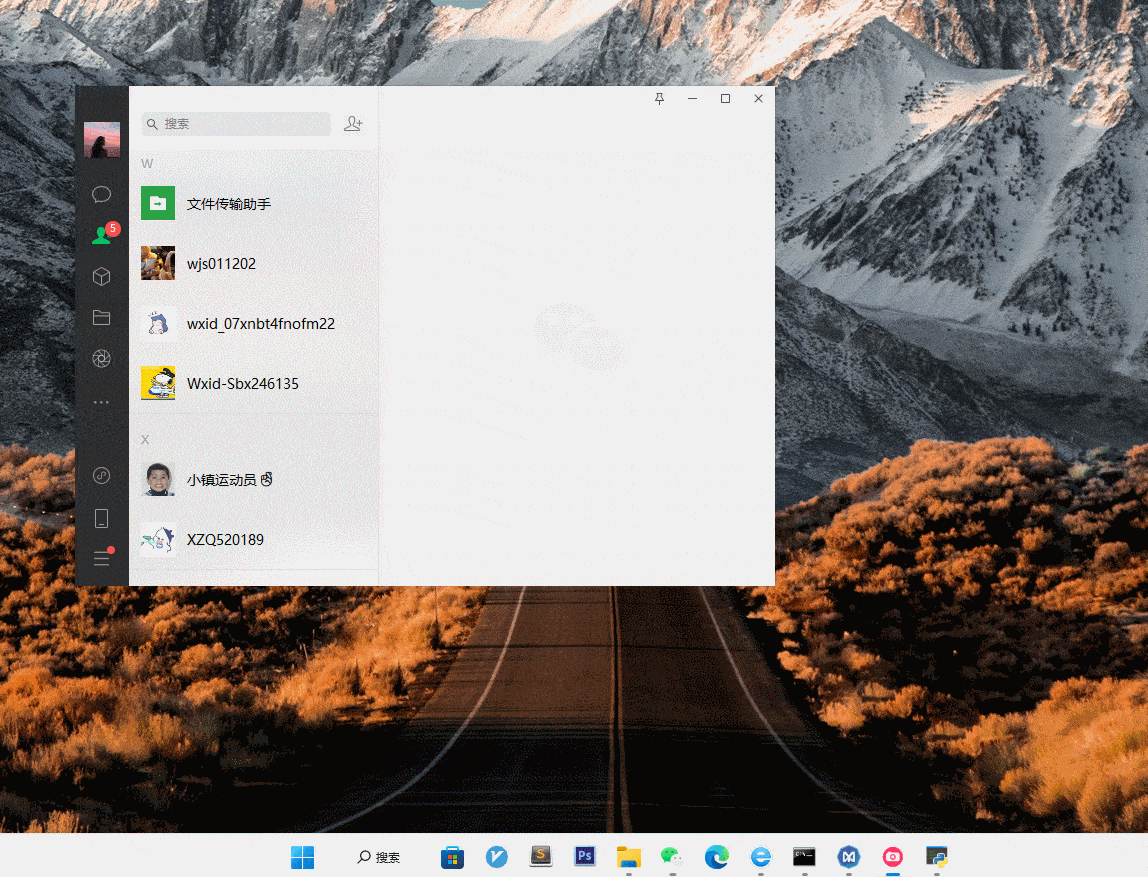Click the mobile phone icon in sidebar
This screenshot has height=877, width=1148.
tap(101, 518)
